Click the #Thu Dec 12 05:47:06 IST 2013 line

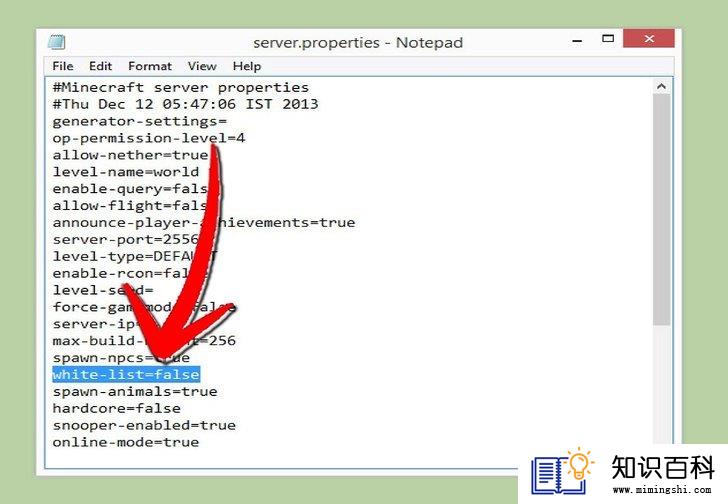[185, 104]
